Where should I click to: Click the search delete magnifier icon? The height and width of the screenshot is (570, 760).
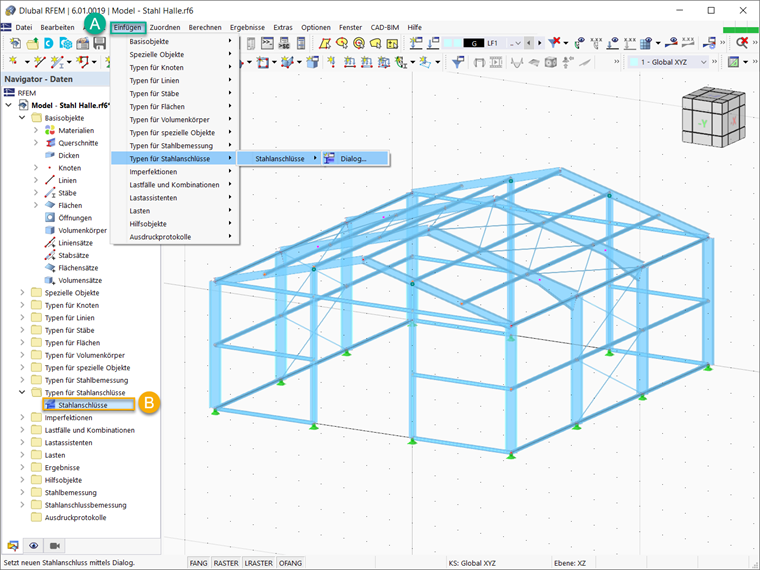(742, 43)
